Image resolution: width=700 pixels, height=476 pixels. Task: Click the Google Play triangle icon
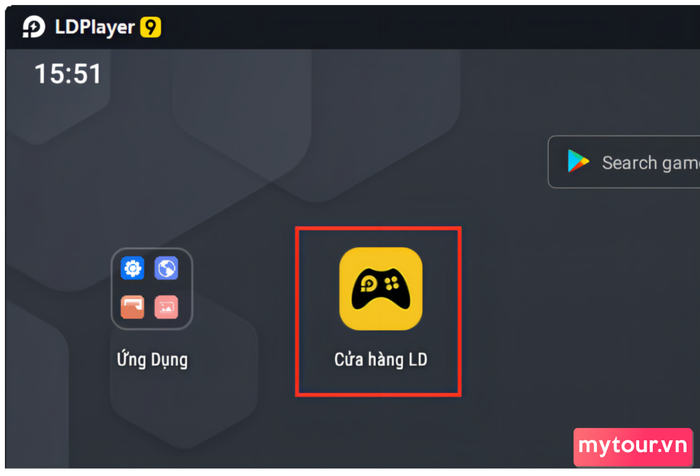tap(578, 161)
